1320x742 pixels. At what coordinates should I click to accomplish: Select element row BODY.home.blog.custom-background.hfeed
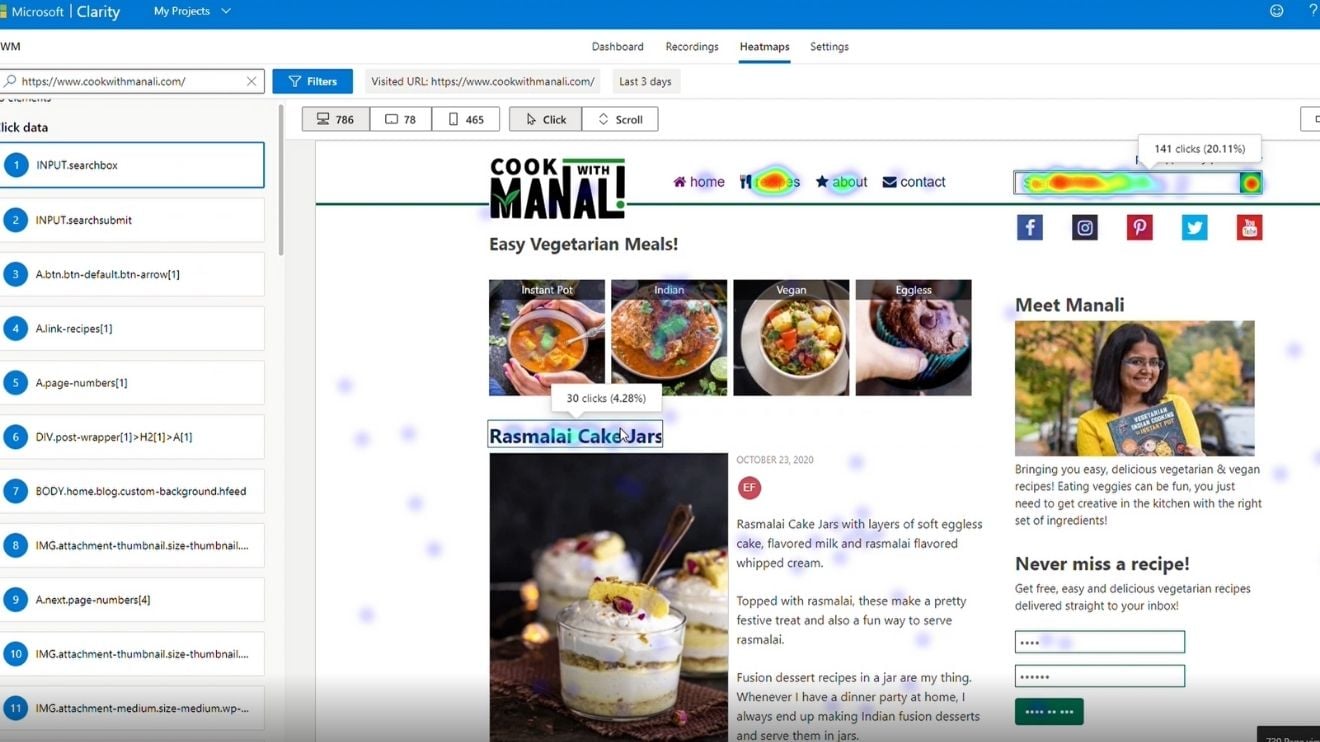(132, 491)
